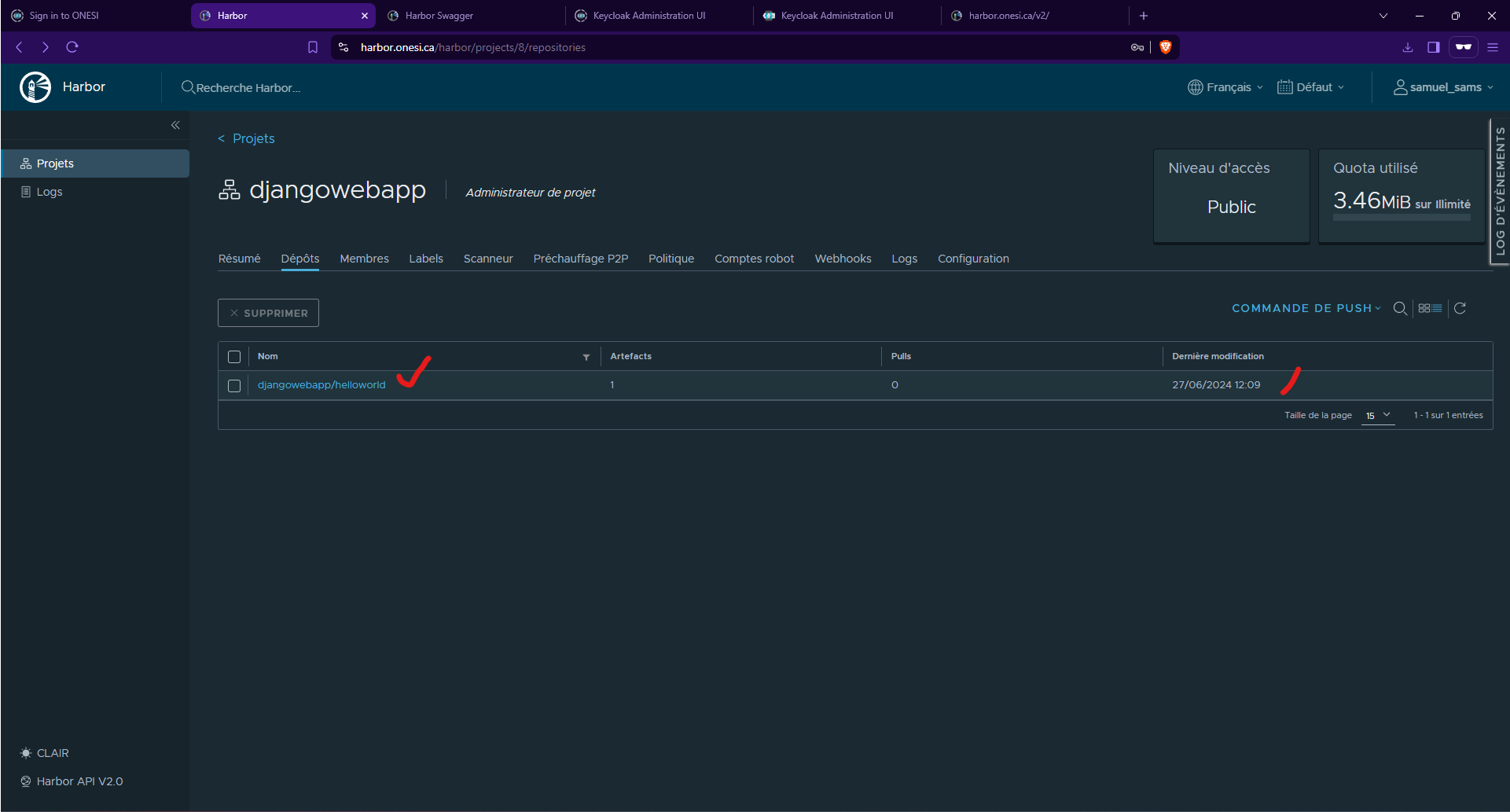Refresh the repositories list
This screenshot has width=1510, height=812.
[x=1460, y=308]
